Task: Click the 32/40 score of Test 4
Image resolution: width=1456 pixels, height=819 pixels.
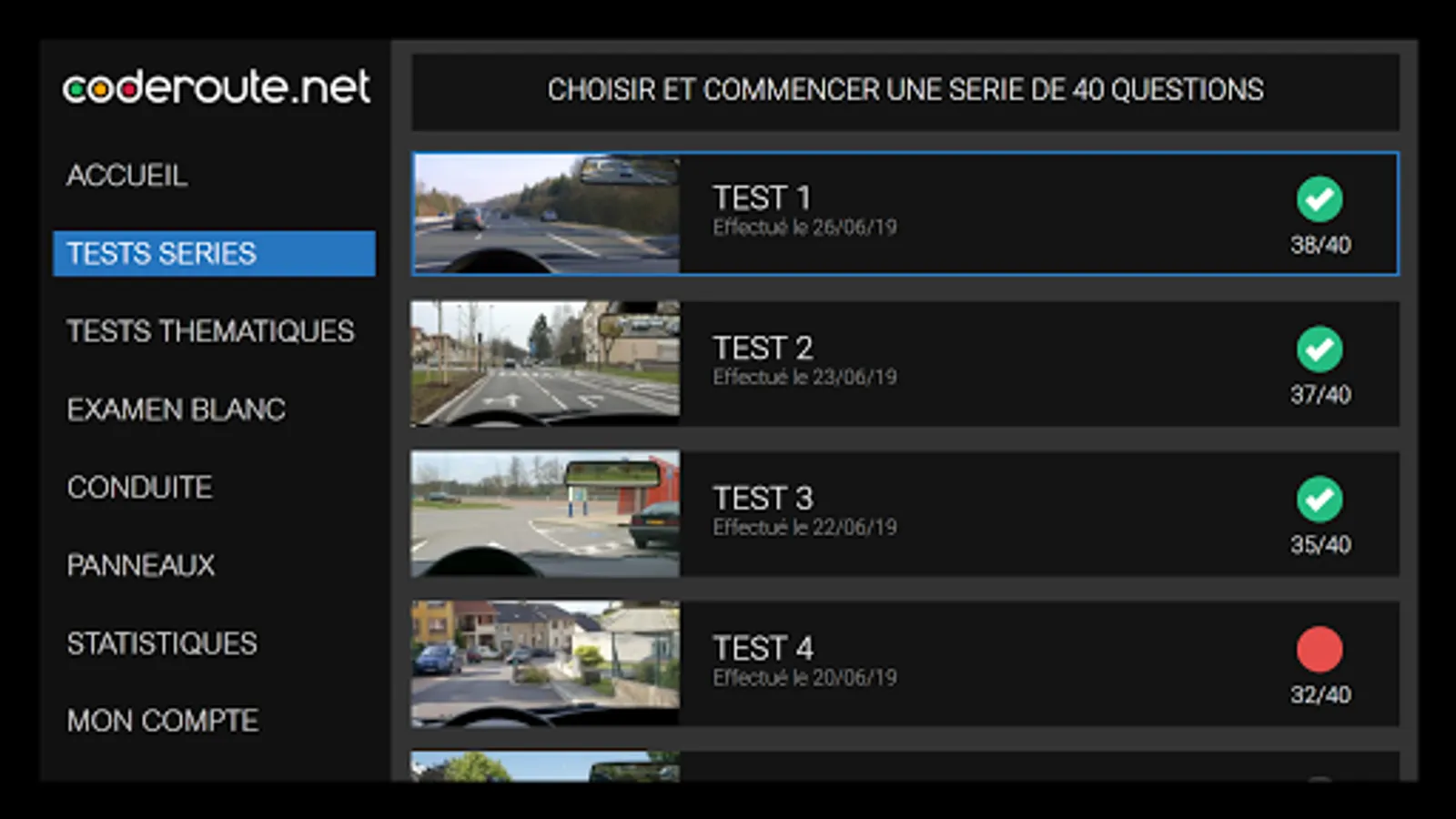Action: click(1320, 695)
